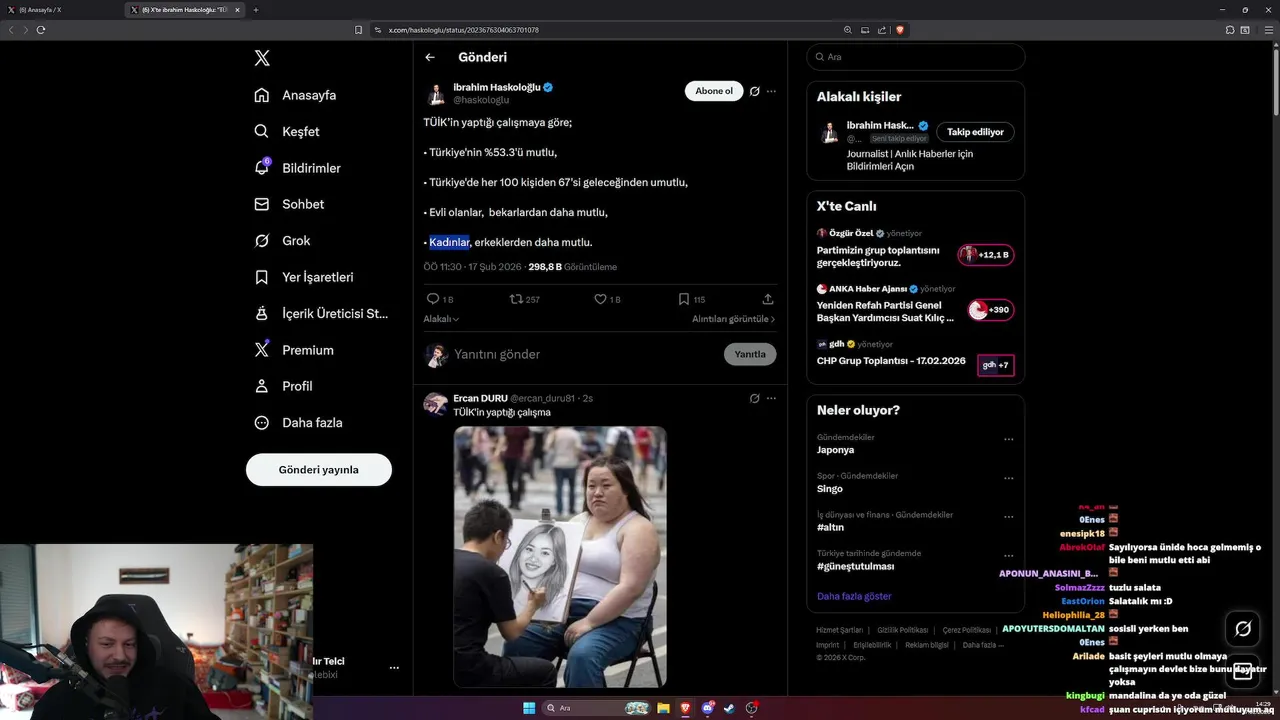Close the İbrahim Haskoloğlu tab
Image resolution: width=1280 pixels, height=720 pixels.
[237, 10]
